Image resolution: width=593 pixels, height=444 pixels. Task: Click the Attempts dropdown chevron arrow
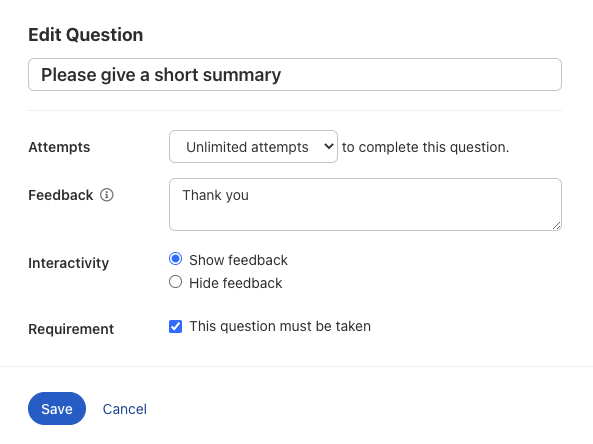(x=329, y=147)
